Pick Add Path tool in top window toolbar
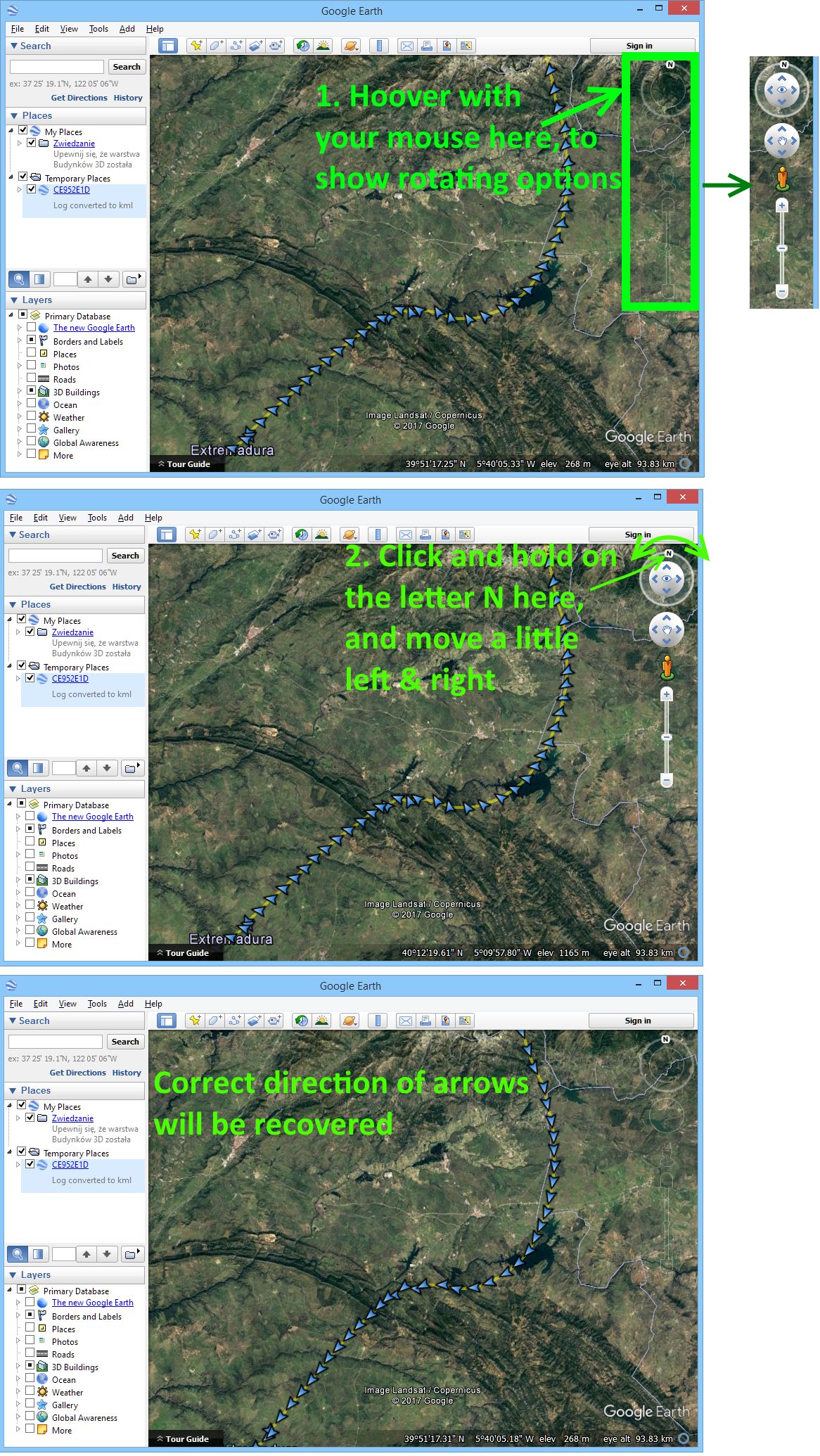 (236, 46)
